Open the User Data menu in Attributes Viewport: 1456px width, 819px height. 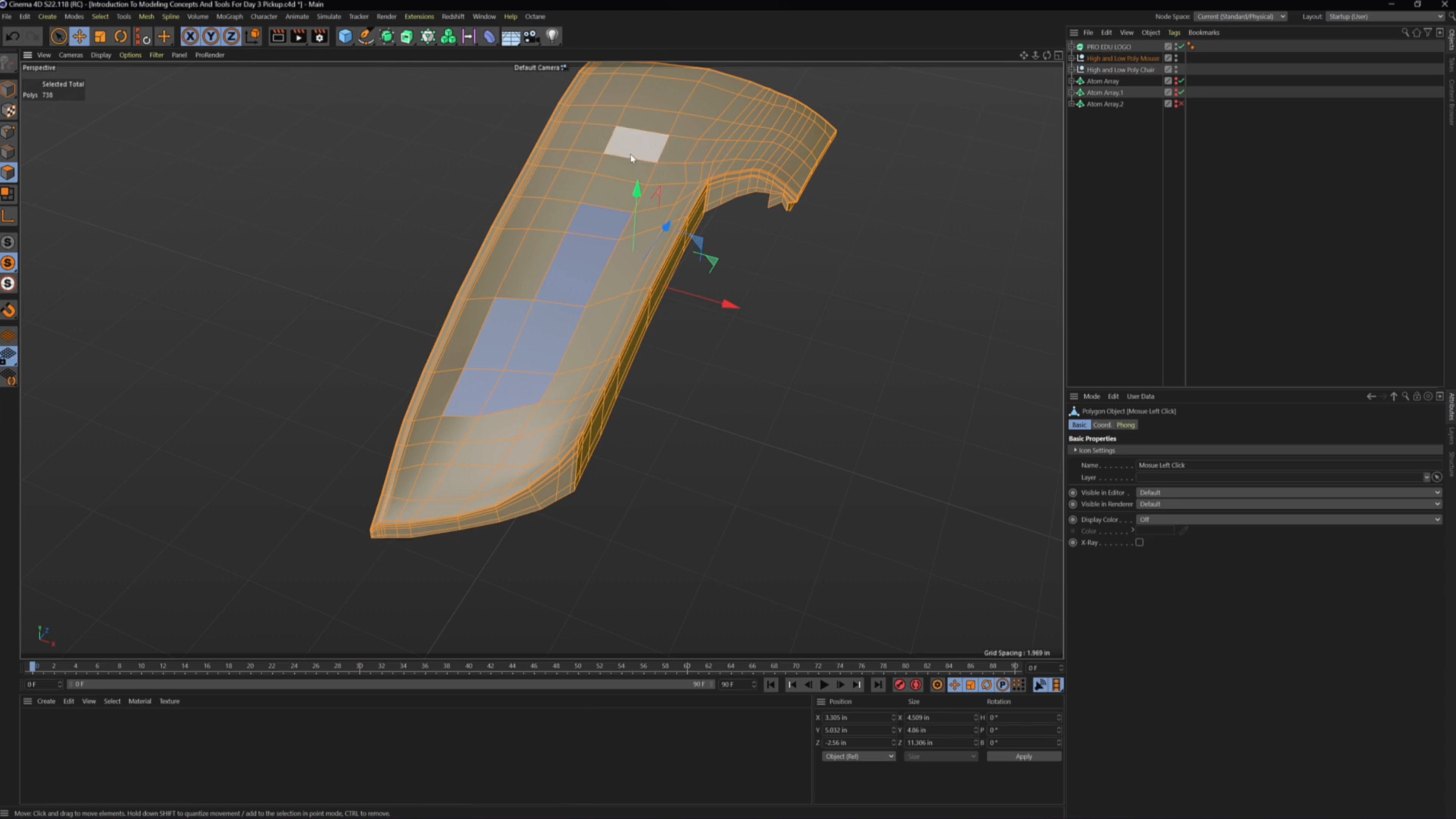pyautogui.click(x=1140, y=396)
